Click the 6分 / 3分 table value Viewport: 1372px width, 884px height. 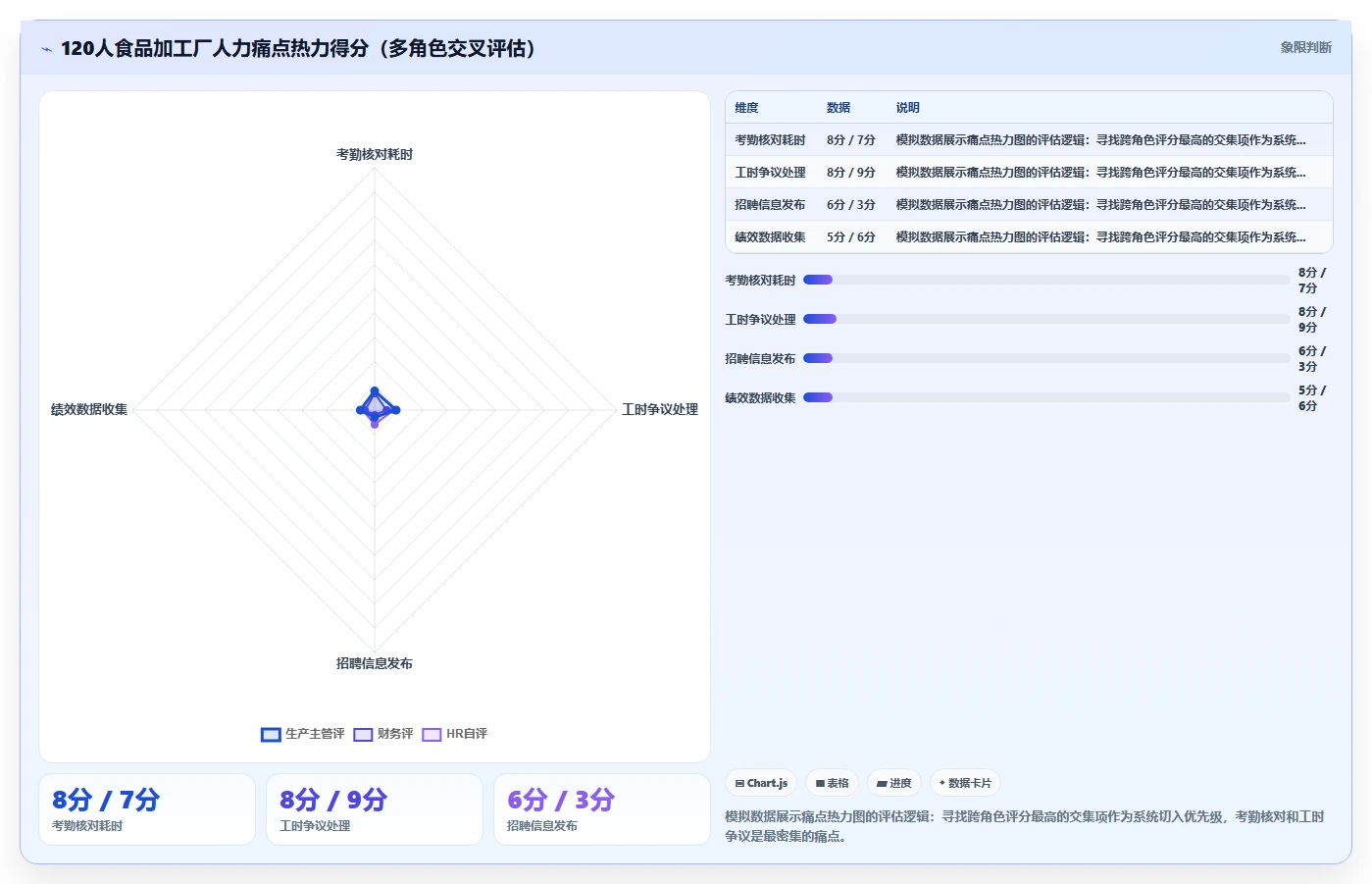point(851,205)
